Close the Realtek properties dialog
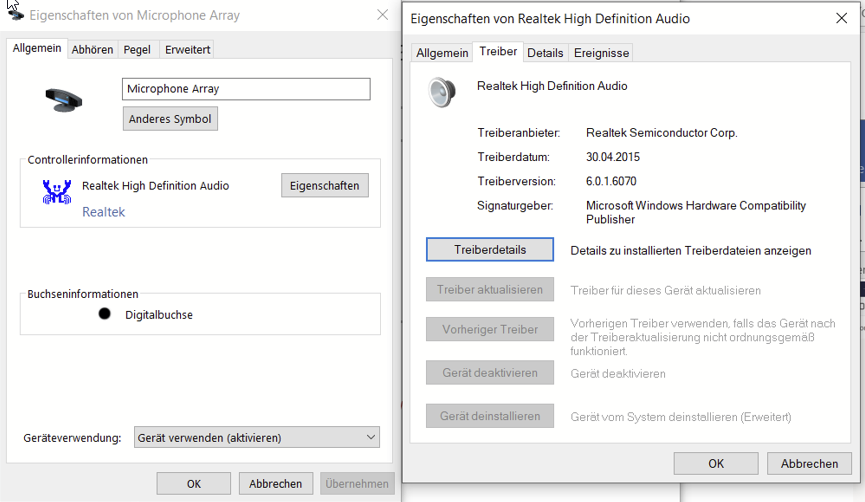 [x=841, y=18]
